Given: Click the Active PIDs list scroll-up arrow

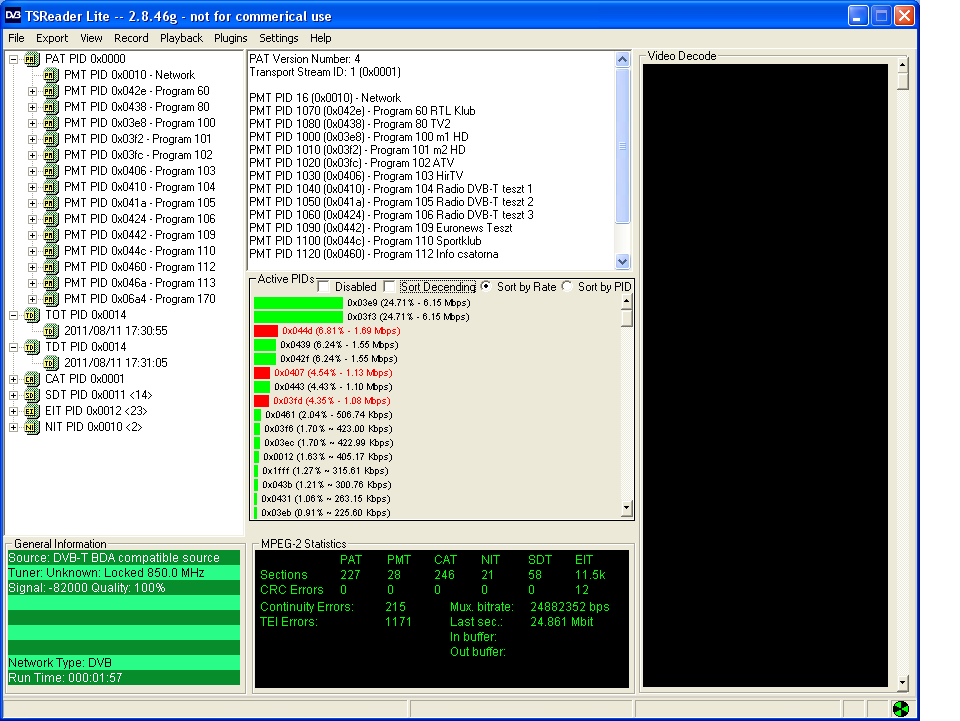Looking at the screenshot, I should coord(626,301).
